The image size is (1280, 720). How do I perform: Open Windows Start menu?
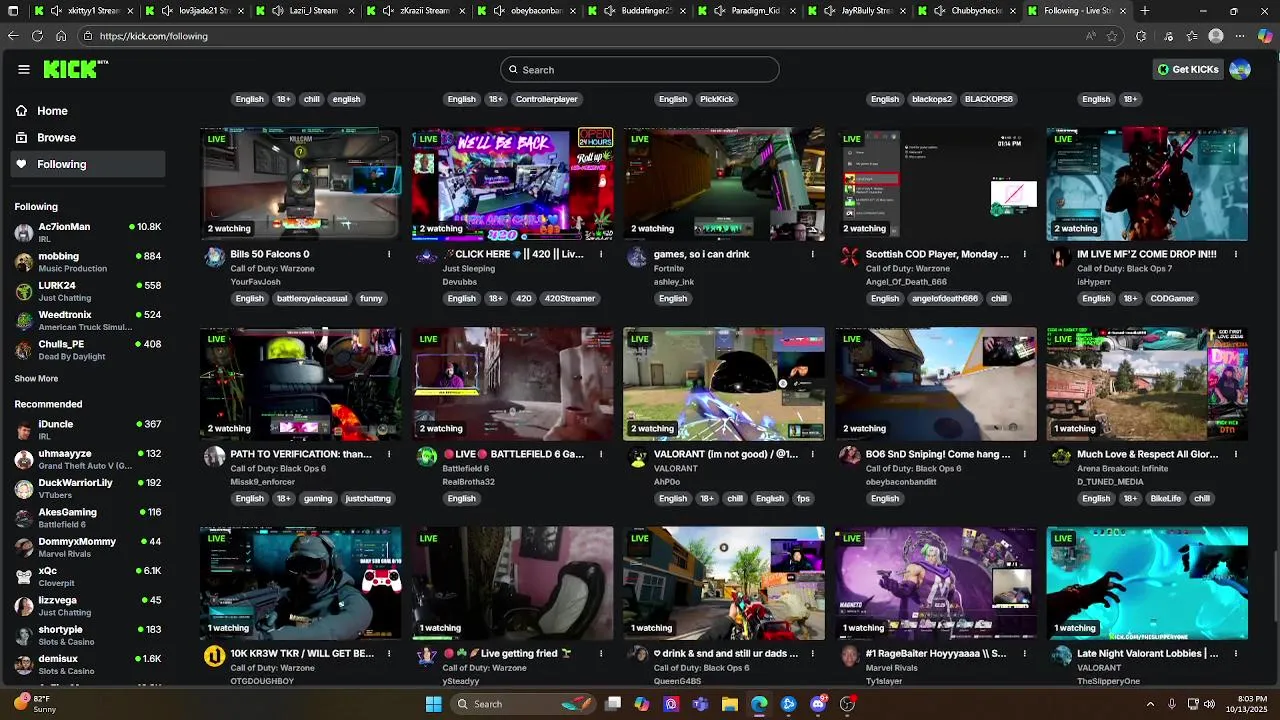tap(434, 704)
